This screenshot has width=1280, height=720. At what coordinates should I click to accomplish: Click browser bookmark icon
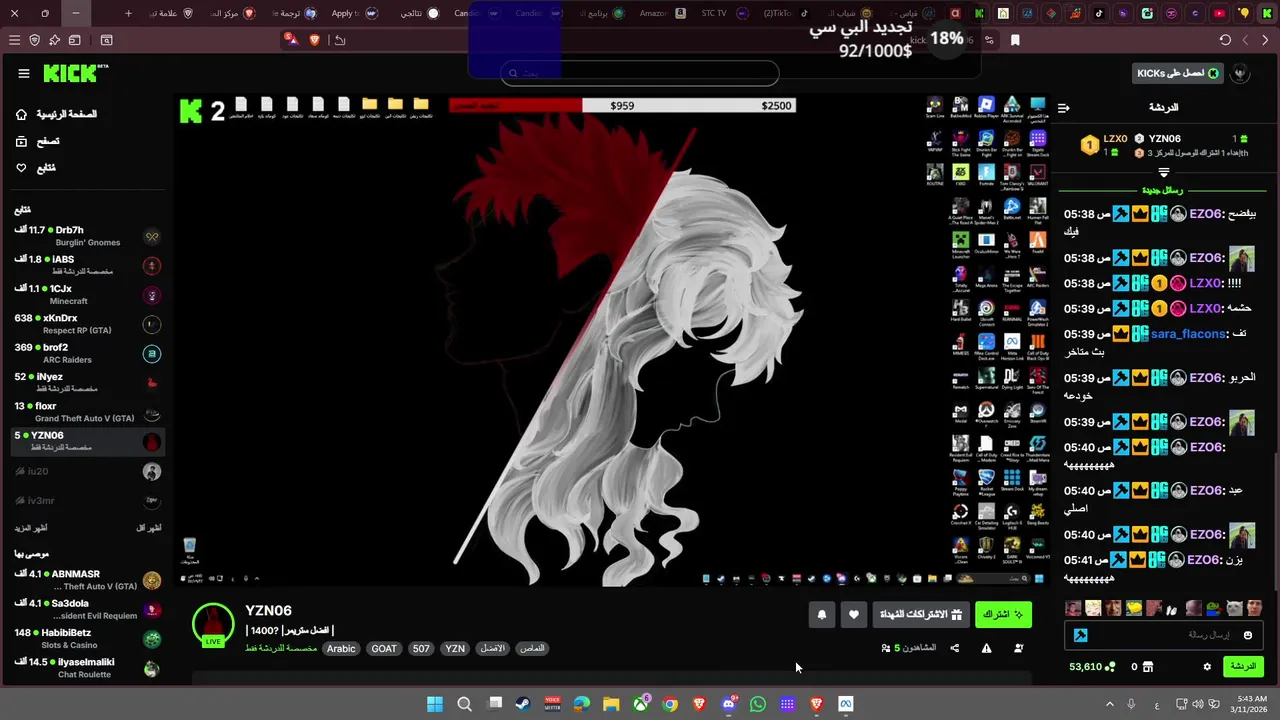click(1015, 40)
